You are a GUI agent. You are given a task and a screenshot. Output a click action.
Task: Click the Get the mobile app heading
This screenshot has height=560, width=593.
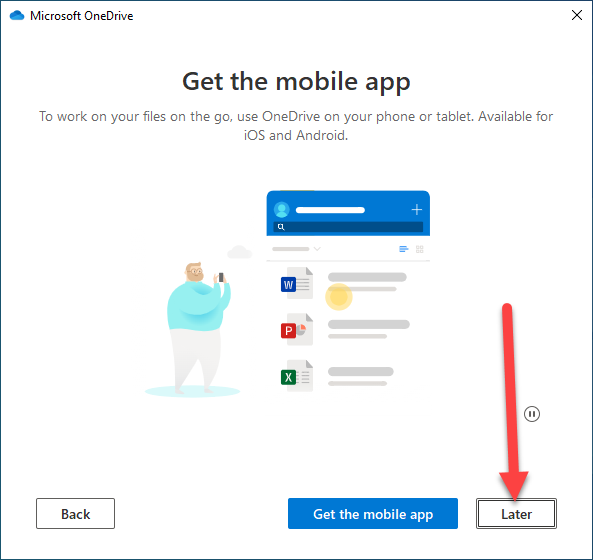pyautogui.click(x=296, y=82)
